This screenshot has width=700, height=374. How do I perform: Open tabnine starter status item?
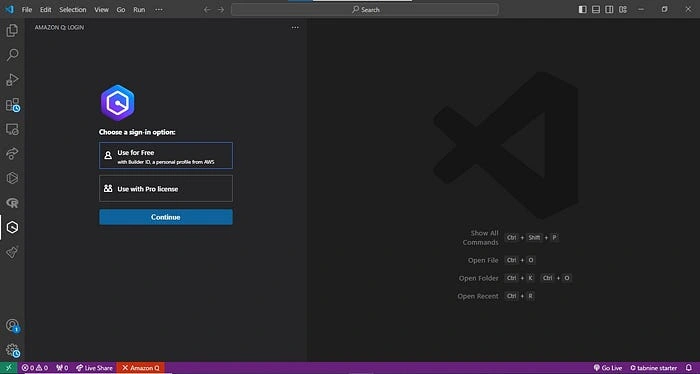(x=653, y=368)
